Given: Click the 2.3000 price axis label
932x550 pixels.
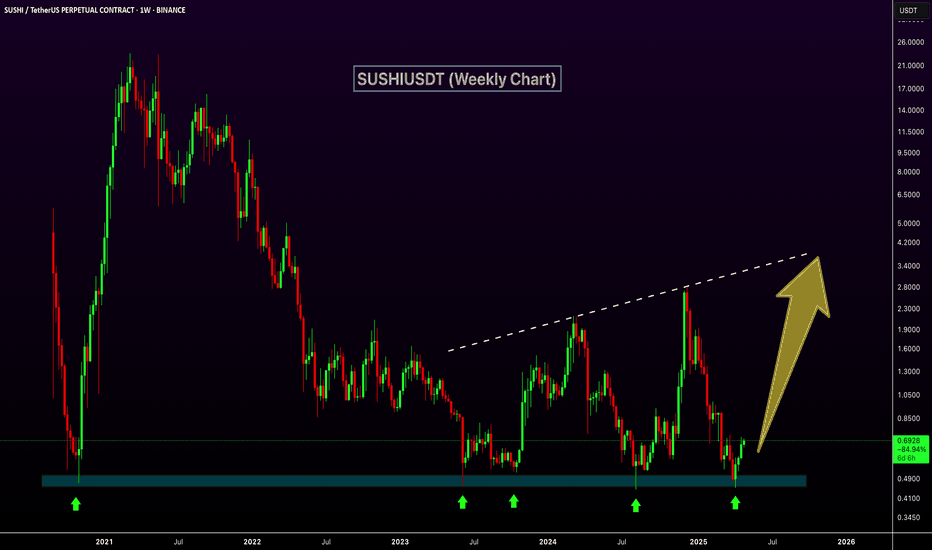Looking at the screenshot, I should 909,309.
